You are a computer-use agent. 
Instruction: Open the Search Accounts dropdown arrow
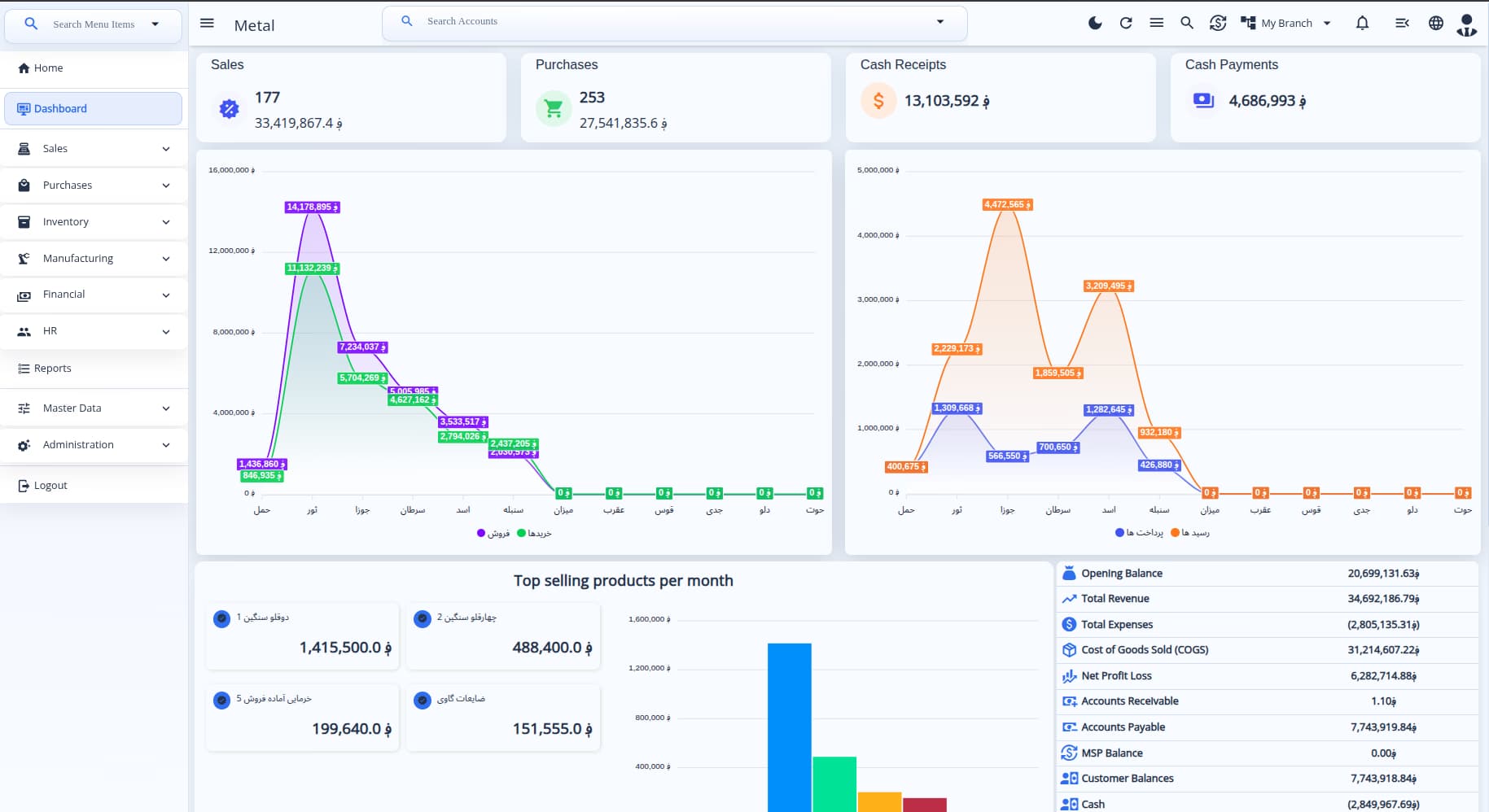pos(940,21)
